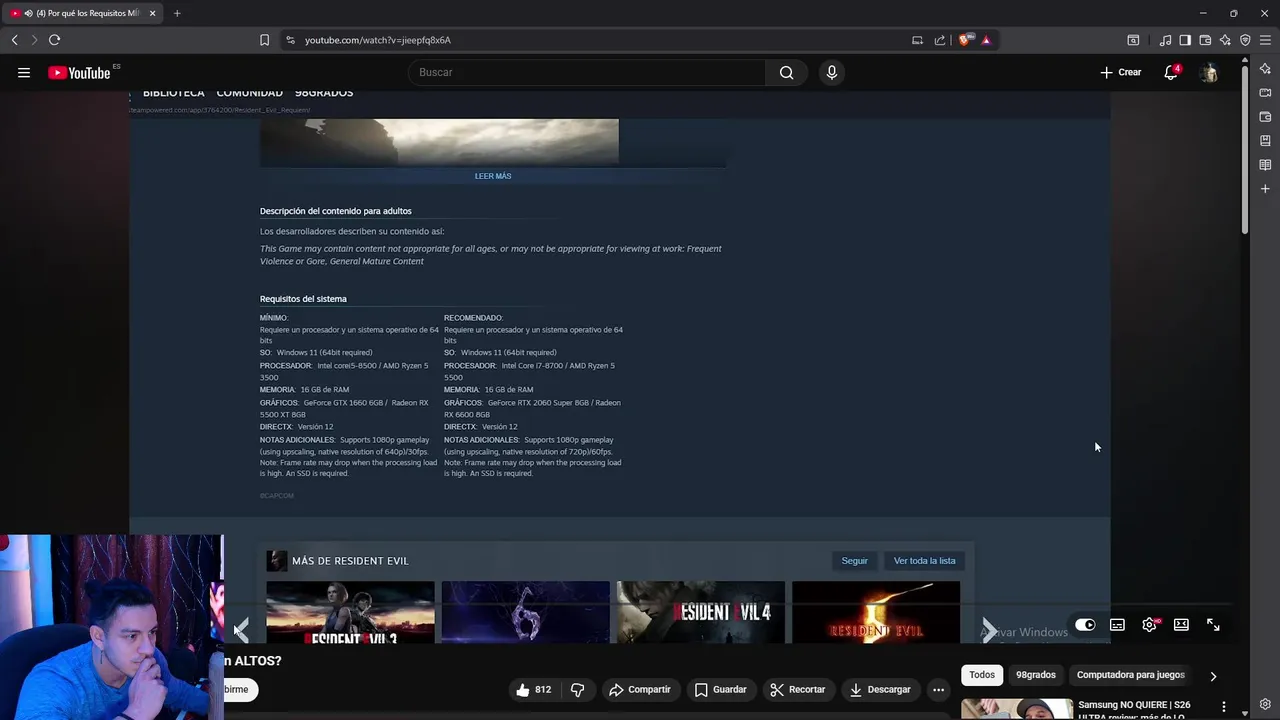Select the Todos chip
1280x720 pixels.
982,675
